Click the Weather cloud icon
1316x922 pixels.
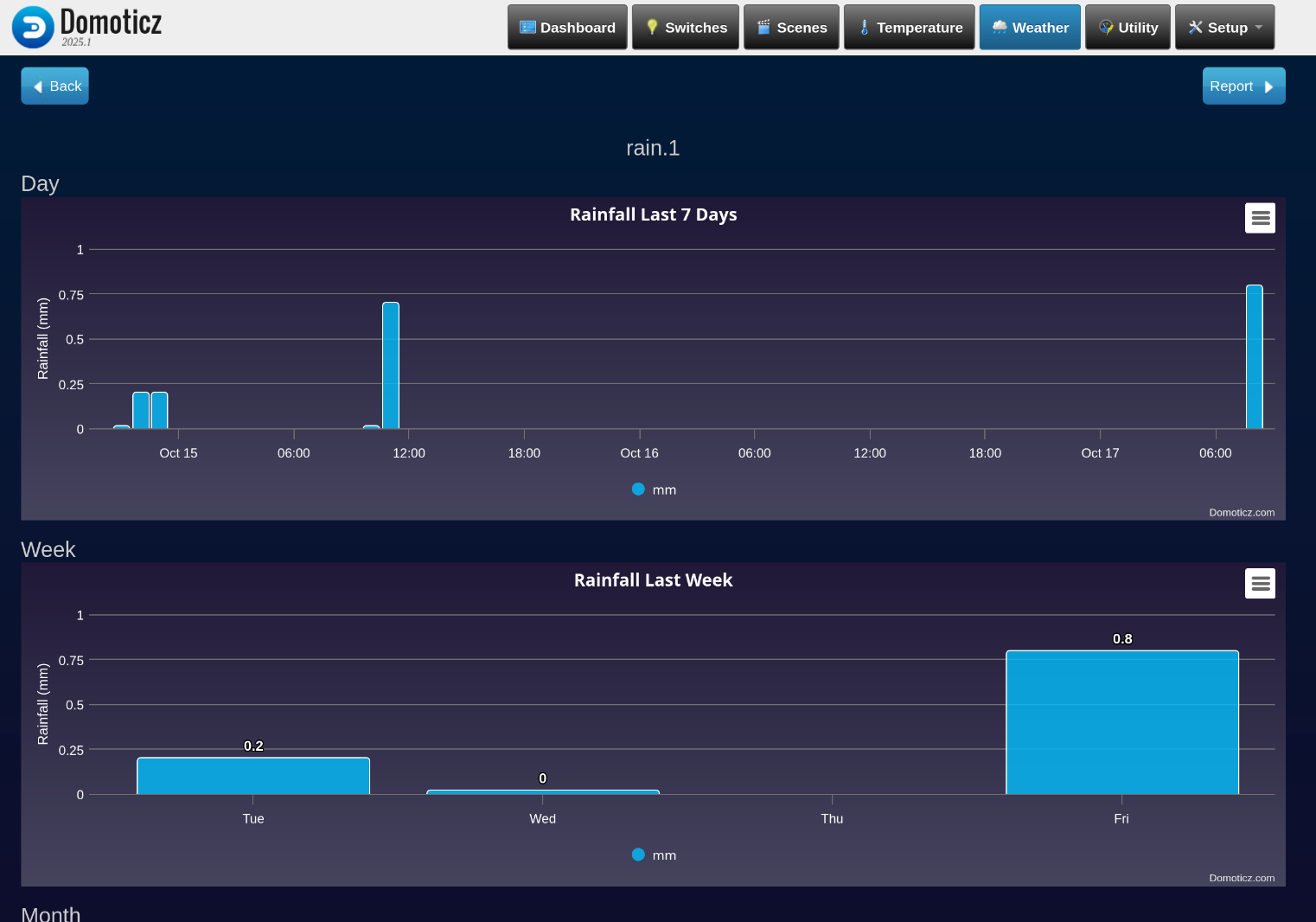point(1000,28)
